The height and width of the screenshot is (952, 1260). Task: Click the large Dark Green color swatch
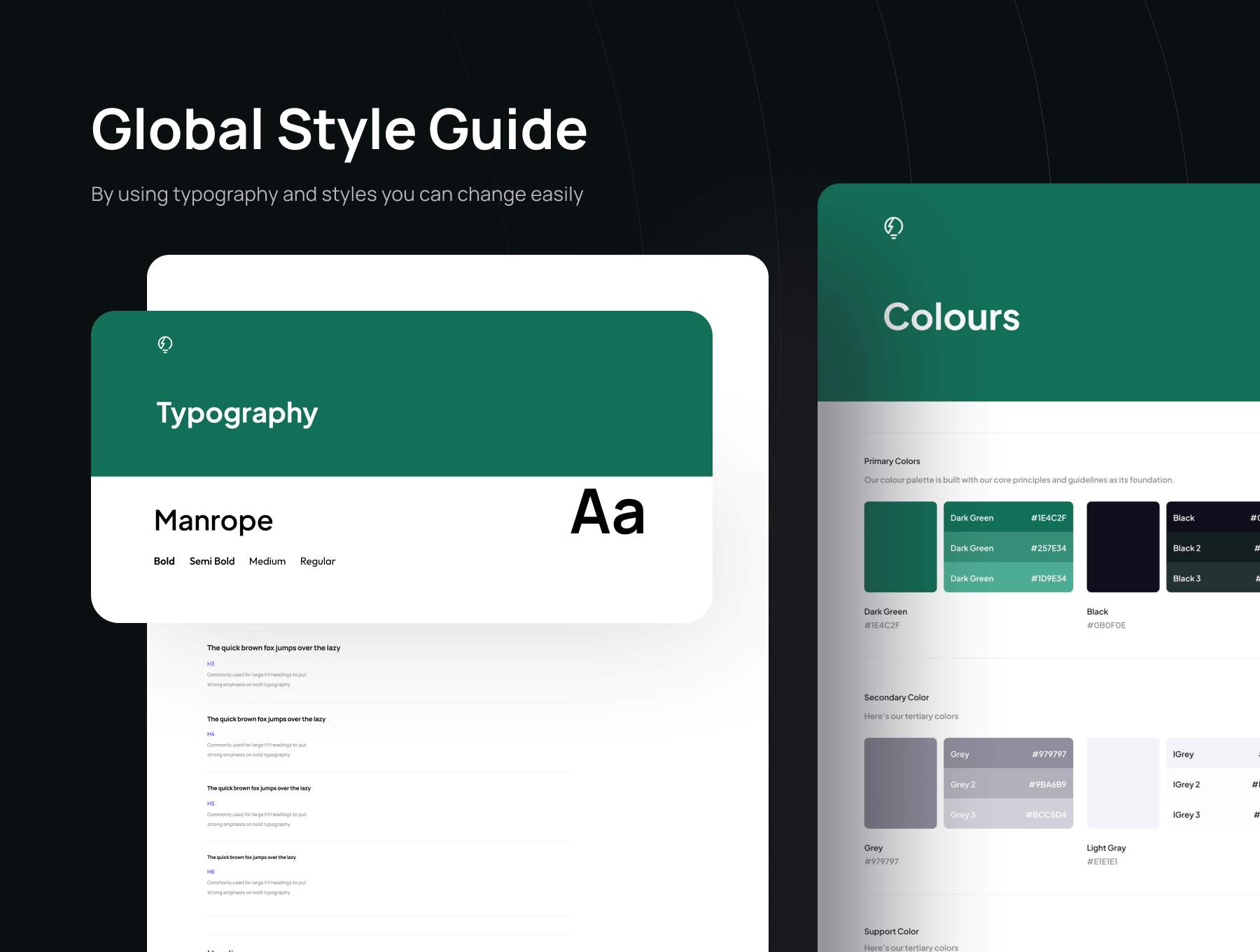click(900, 547)
